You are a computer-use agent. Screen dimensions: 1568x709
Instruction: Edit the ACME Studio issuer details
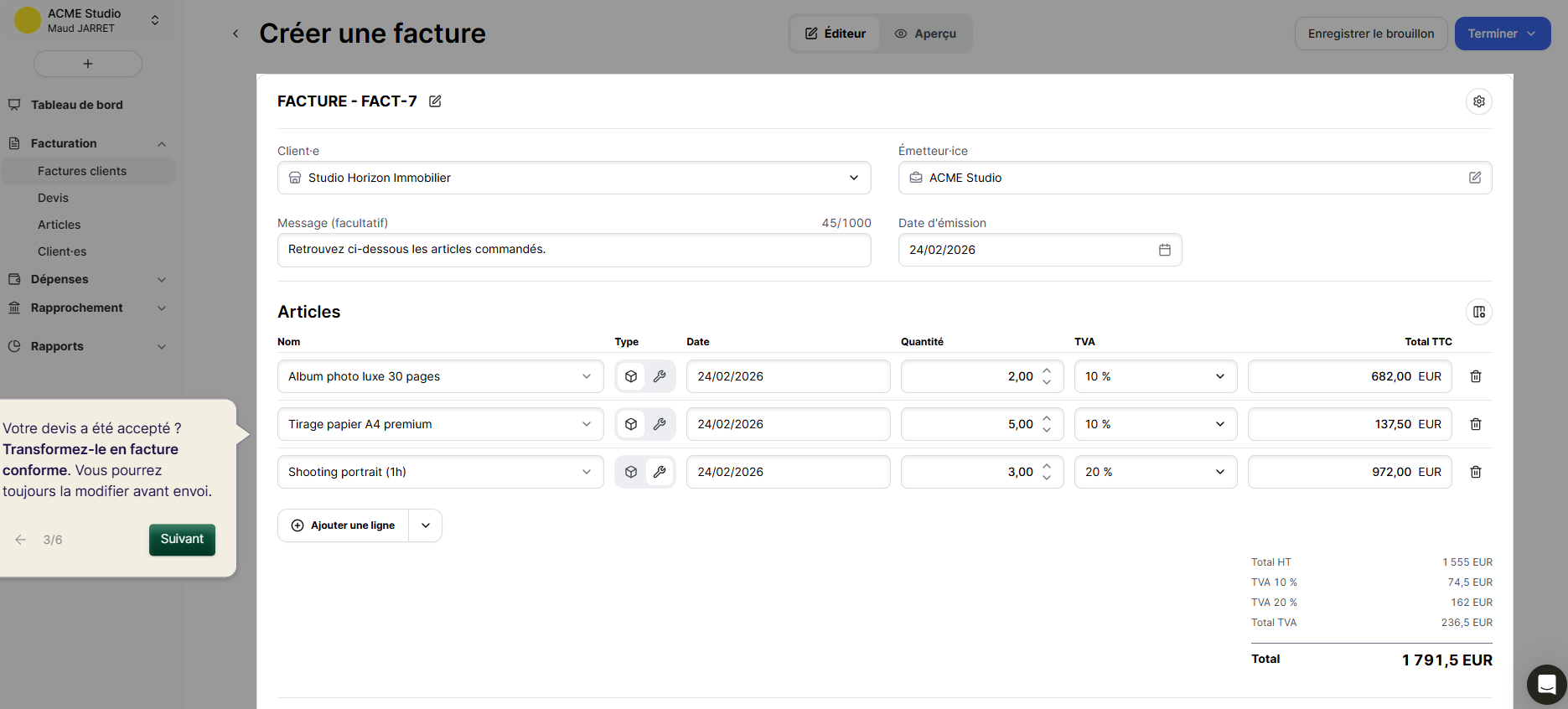click(x=1474, y=178)
